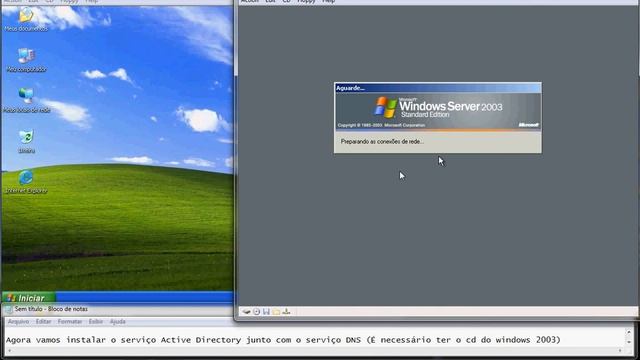Screen dimensions: 640x360
Task: Click the word 'DNS' in Notepad text
Action: pos(353,340)
